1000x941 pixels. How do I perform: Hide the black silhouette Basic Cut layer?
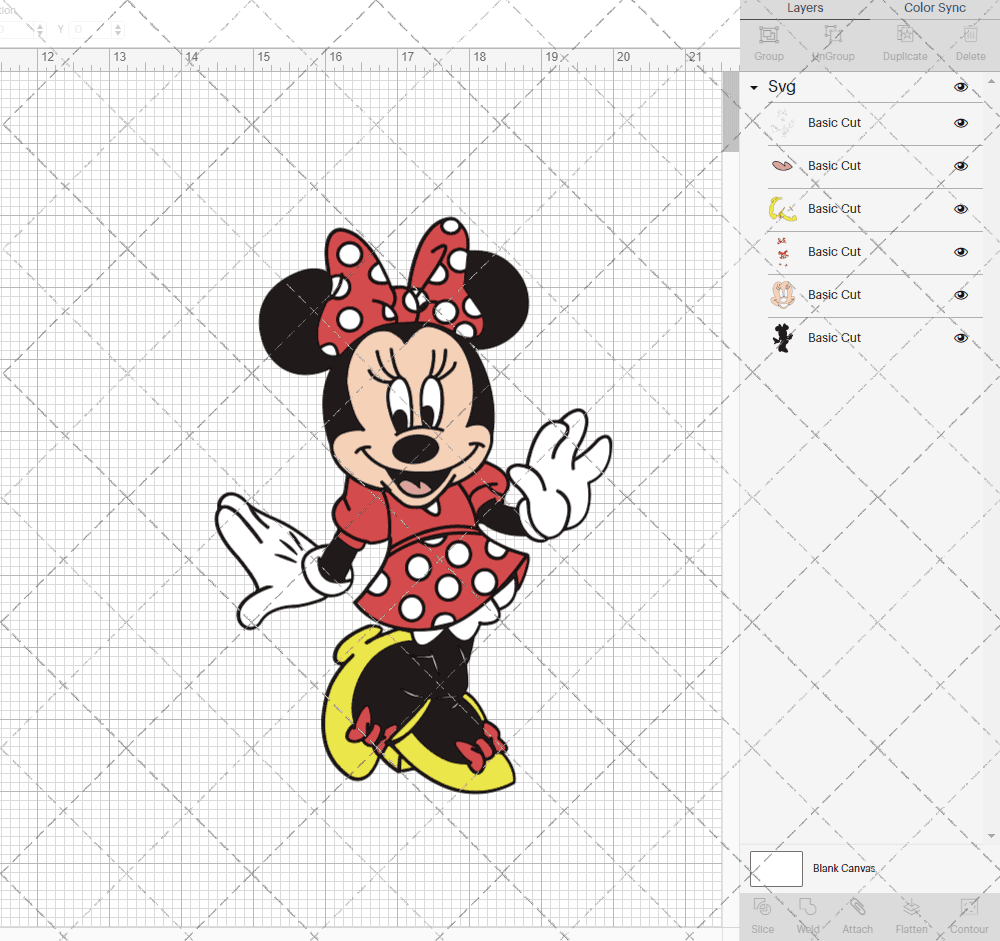pyautogui.click(x=961, y=337)
